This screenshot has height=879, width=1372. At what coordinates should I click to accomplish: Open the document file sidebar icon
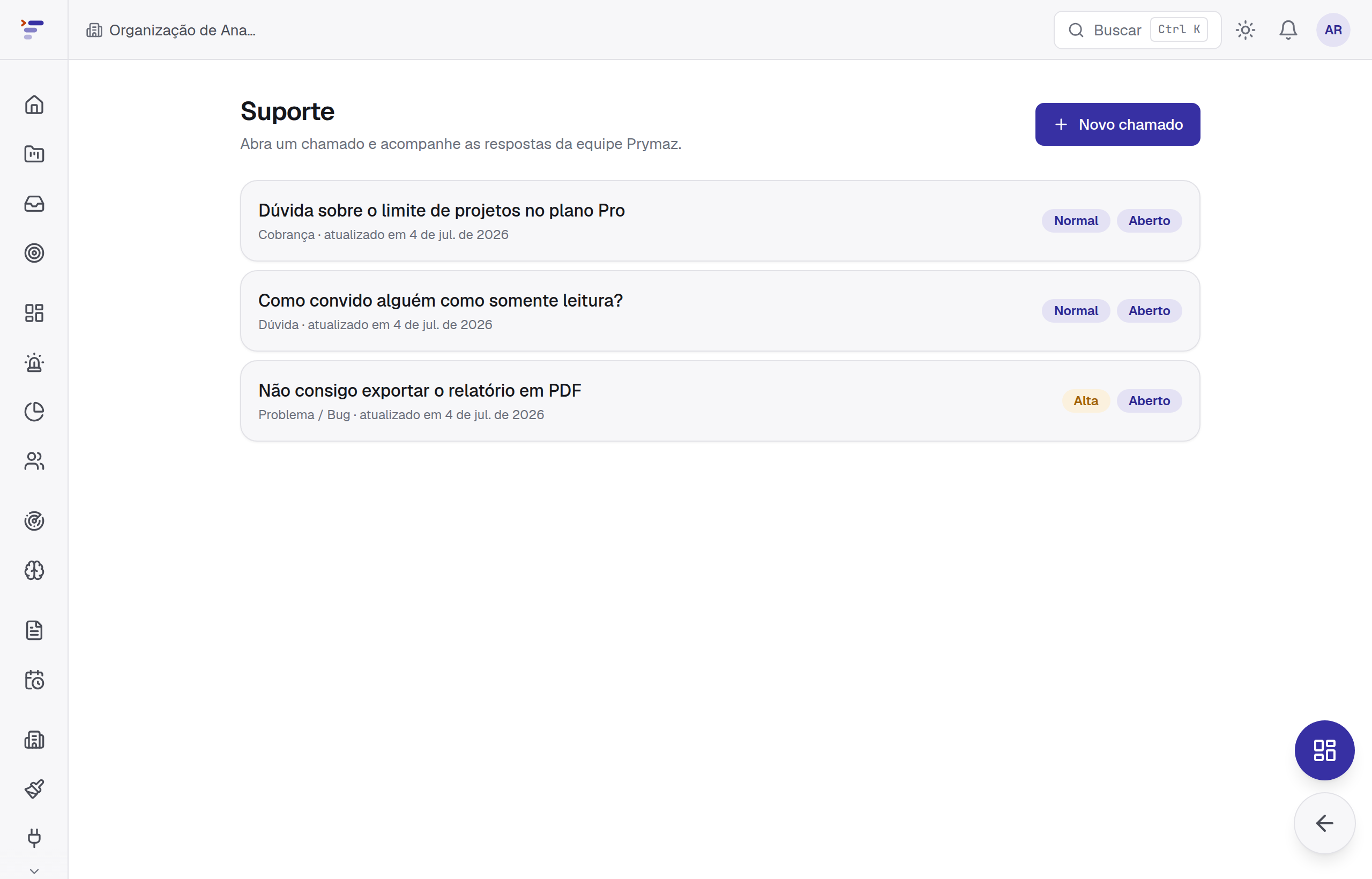click(34, 630)
